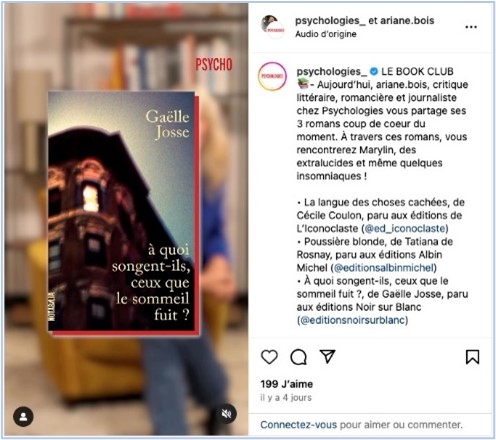This screenshot has width=496, height=440.
Task: Click the psychologies_ username in the caption
Action: click(331, 71)
